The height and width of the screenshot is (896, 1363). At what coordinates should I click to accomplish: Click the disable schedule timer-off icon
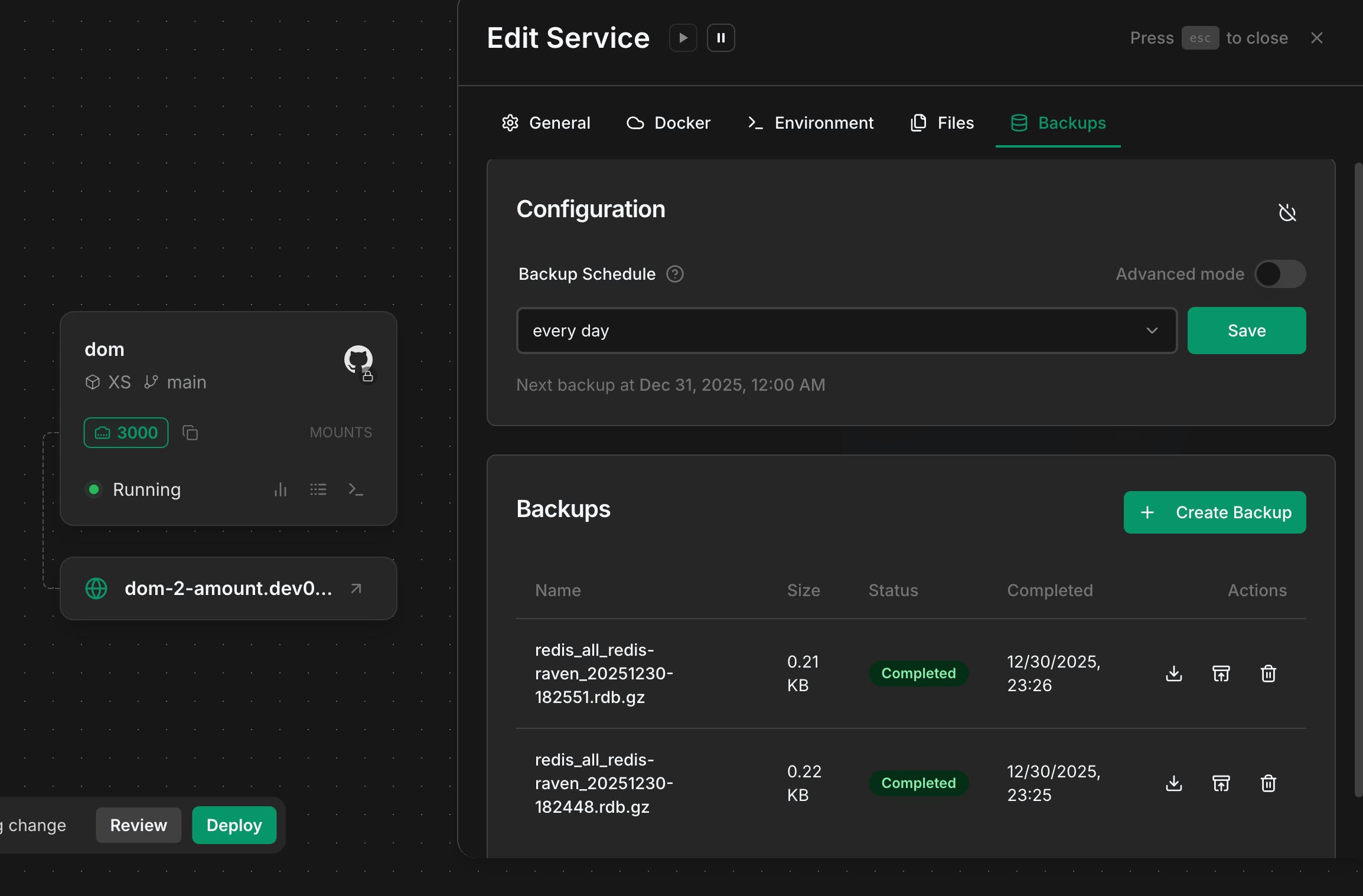pyautogui.click(x=1287, y=212)
